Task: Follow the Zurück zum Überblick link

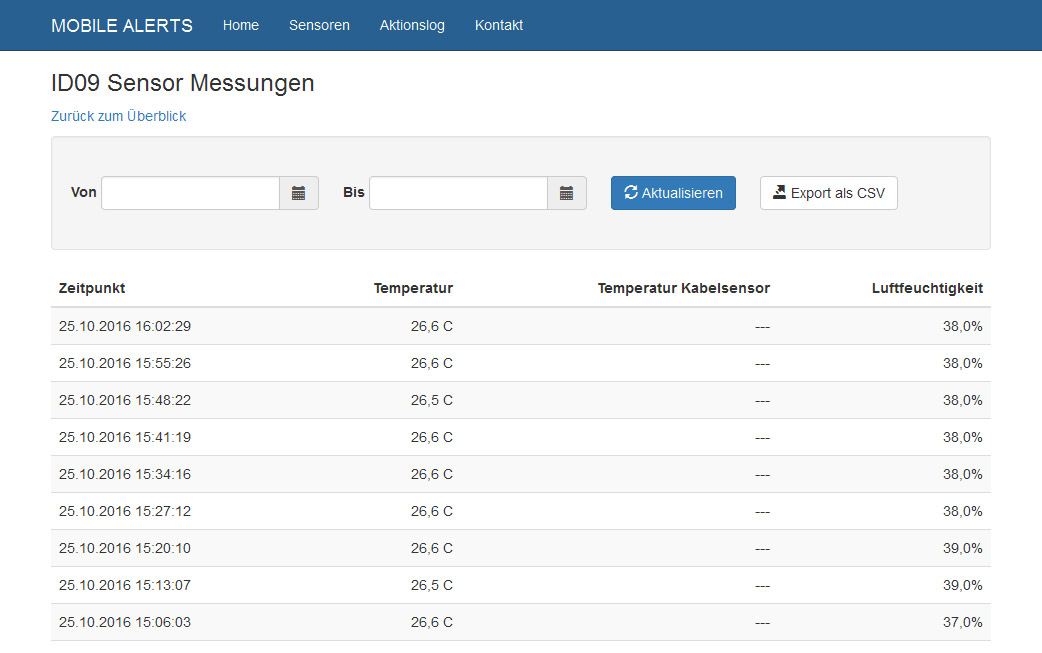Action: 118,116
